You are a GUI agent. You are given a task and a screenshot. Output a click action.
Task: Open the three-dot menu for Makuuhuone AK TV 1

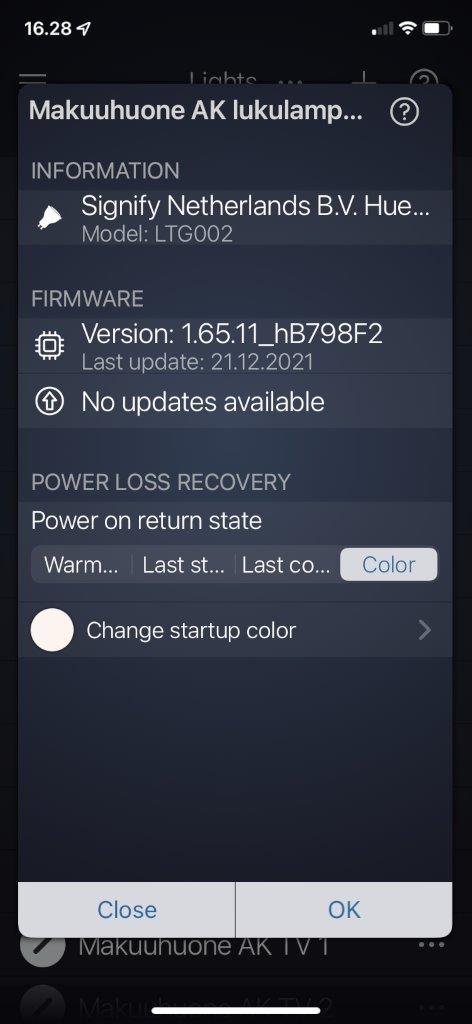pyautogui.click(x=431, y=945)
